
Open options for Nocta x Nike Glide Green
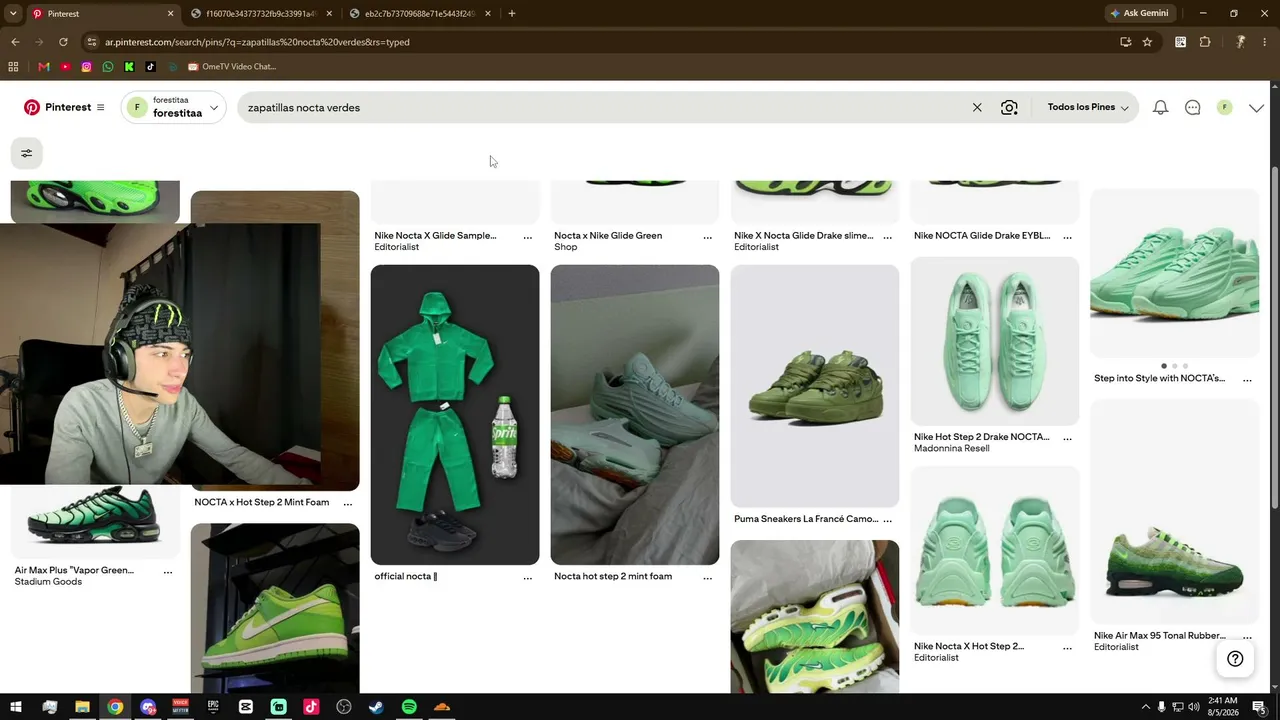pos(707,237)
